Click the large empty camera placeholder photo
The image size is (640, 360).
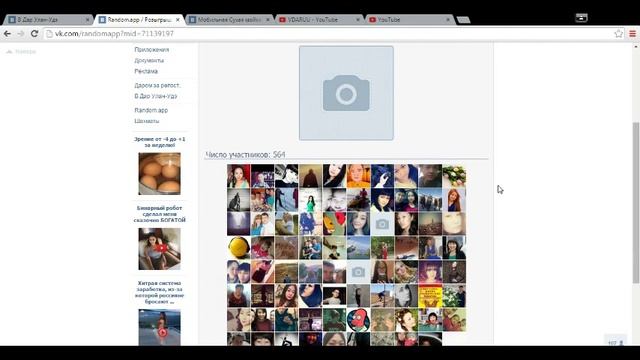[x=346, y=93]
